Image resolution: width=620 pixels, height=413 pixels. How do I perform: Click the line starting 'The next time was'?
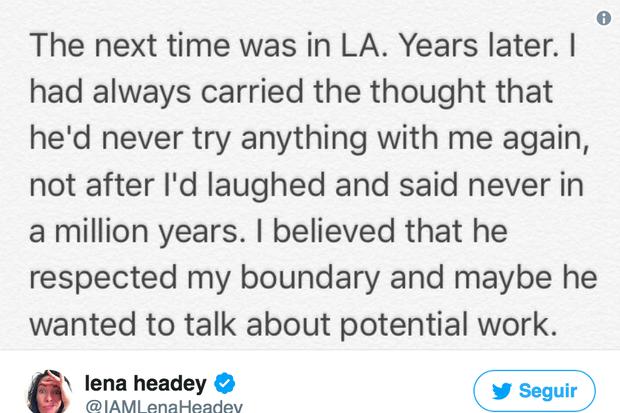tap(302, 45)
